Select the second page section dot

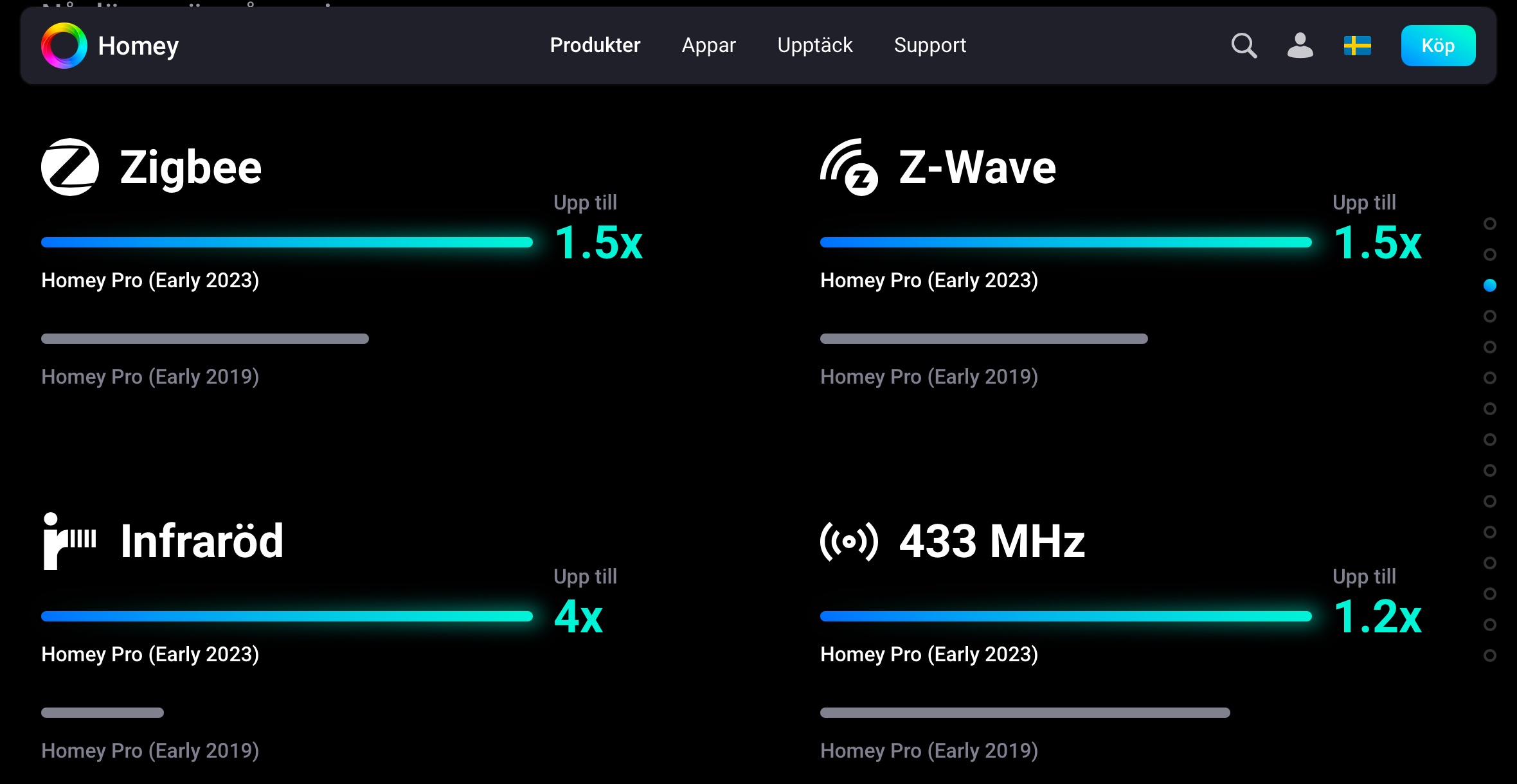pyautogui.click(x=1489, y=254)
